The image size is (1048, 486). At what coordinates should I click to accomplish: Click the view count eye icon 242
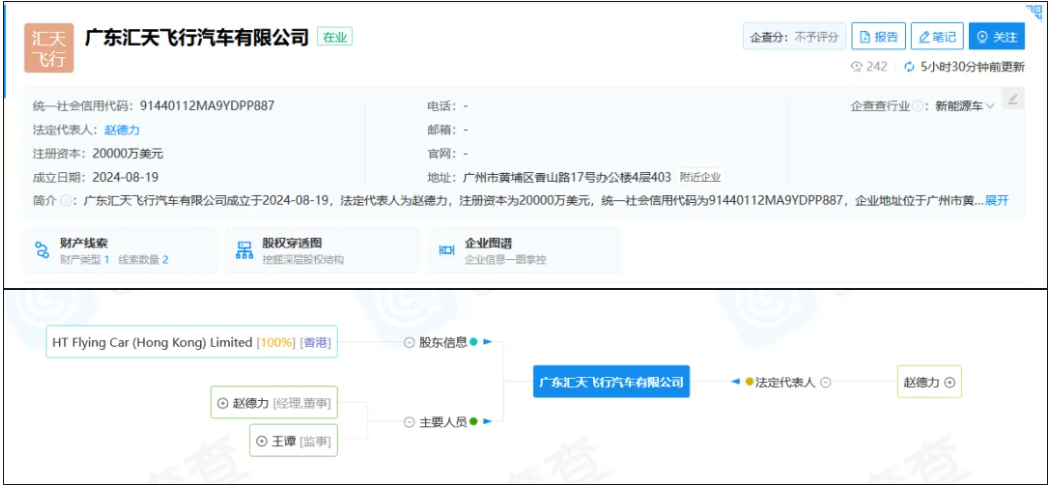[857, 67]
